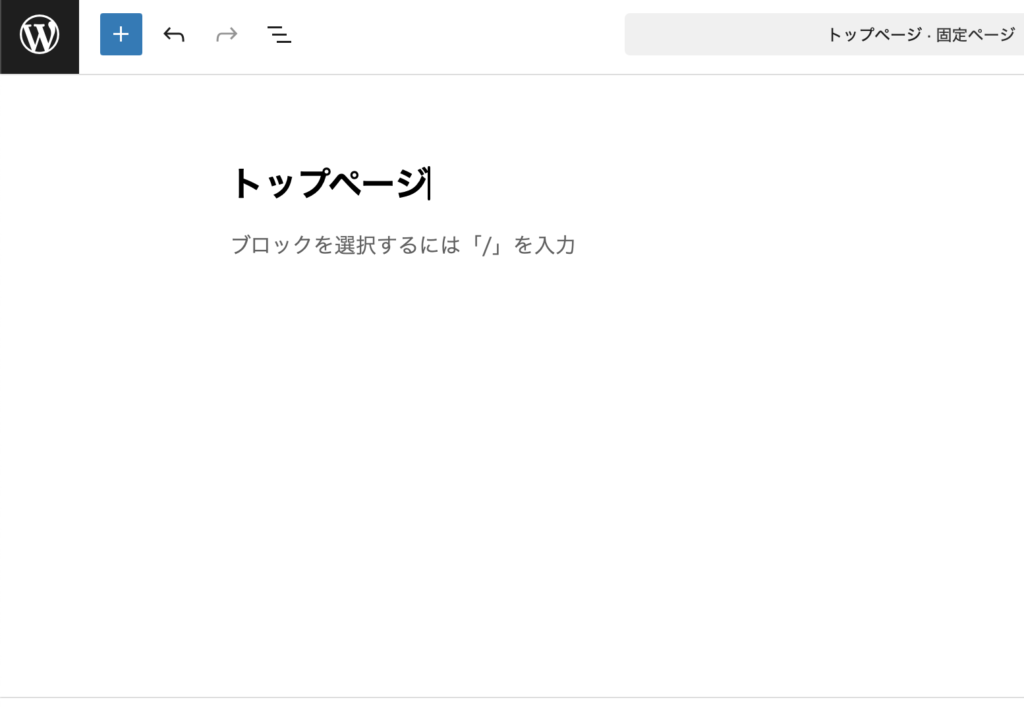
Task: Click the トップページ page title heading
Action: click(x=329, y=184)
